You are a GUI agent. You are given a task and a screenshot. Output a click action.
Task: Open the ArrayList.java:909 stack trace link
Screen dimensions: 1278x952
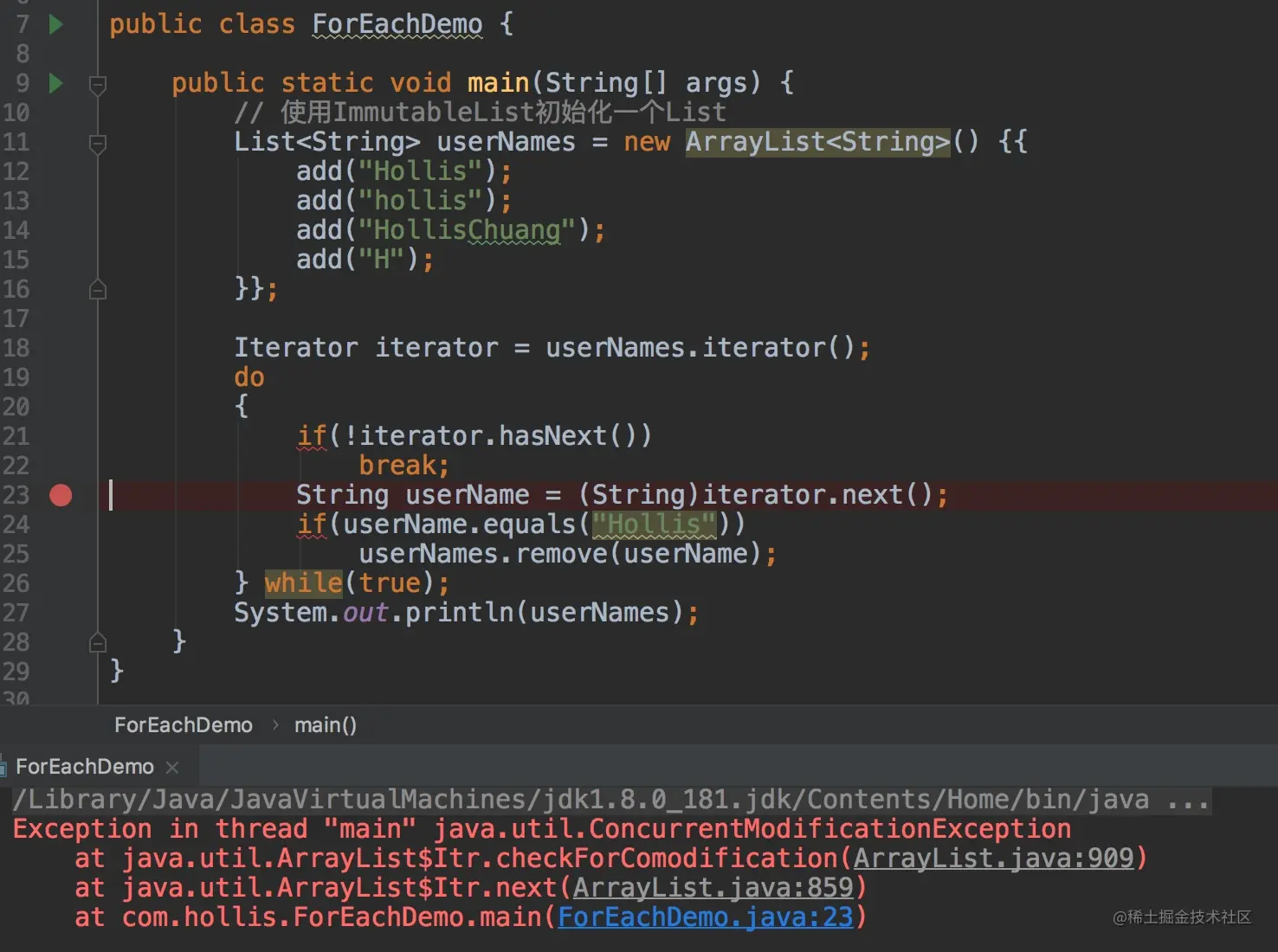994,858
